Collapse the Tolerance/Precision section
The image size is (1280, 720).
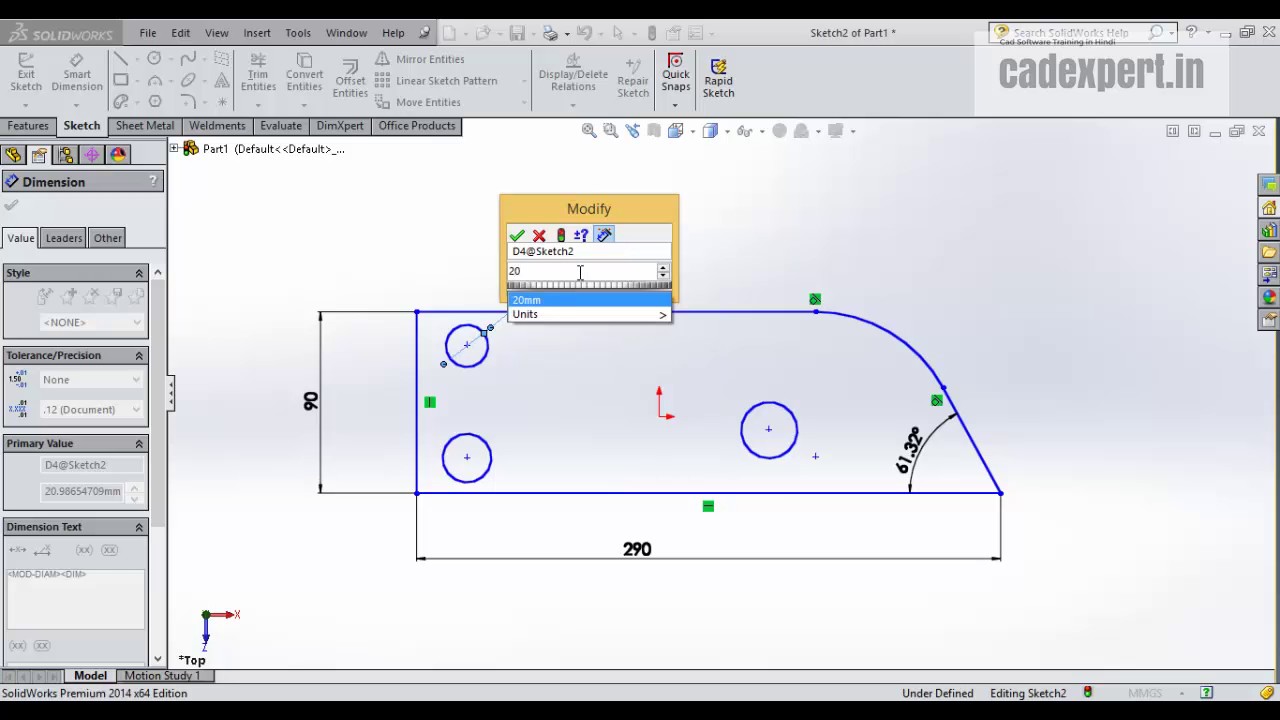139,356
